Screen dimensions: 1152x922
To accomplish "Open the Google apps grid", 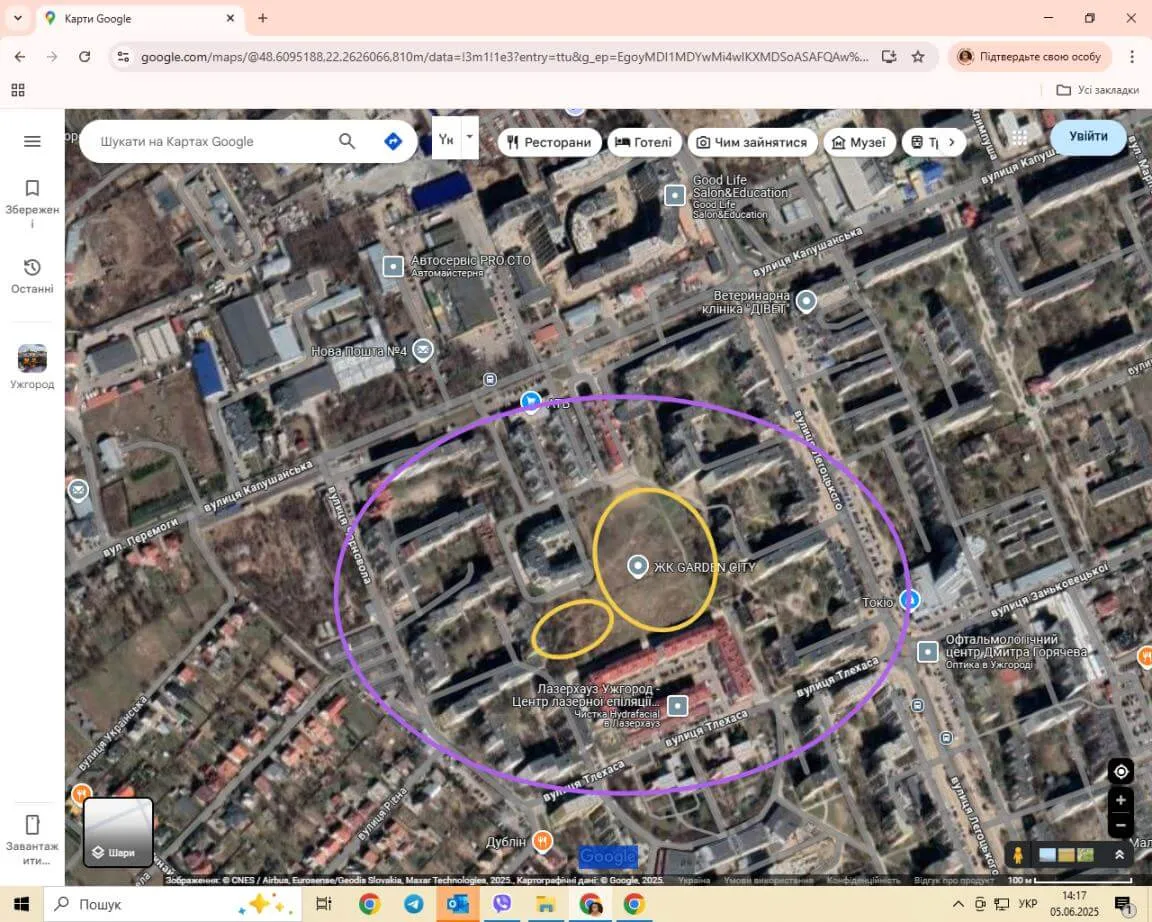I will [x=1018, y=137].
